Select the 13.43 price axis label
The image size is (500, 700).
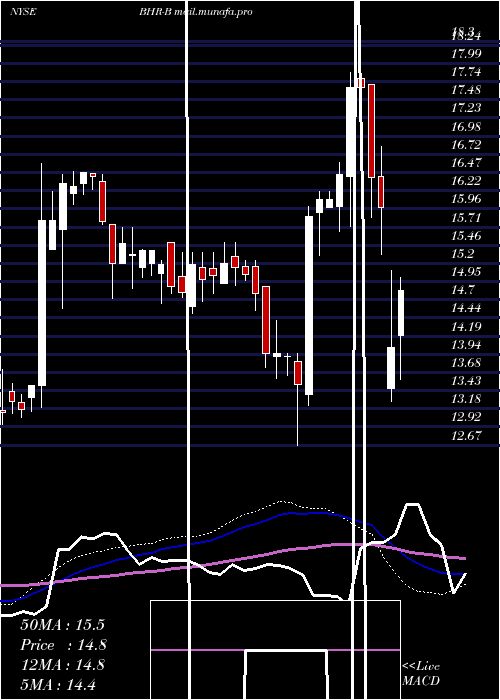(466, 381)
